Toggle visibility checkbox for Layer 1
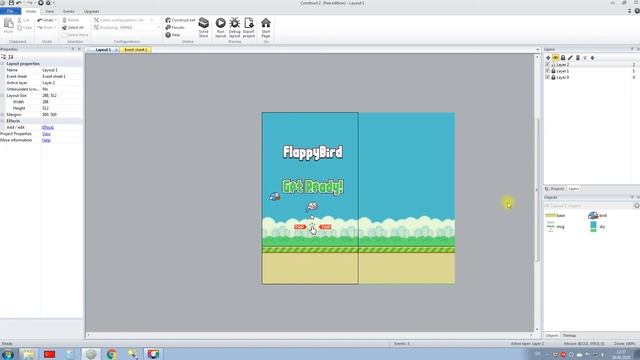 tap(547, 71)
